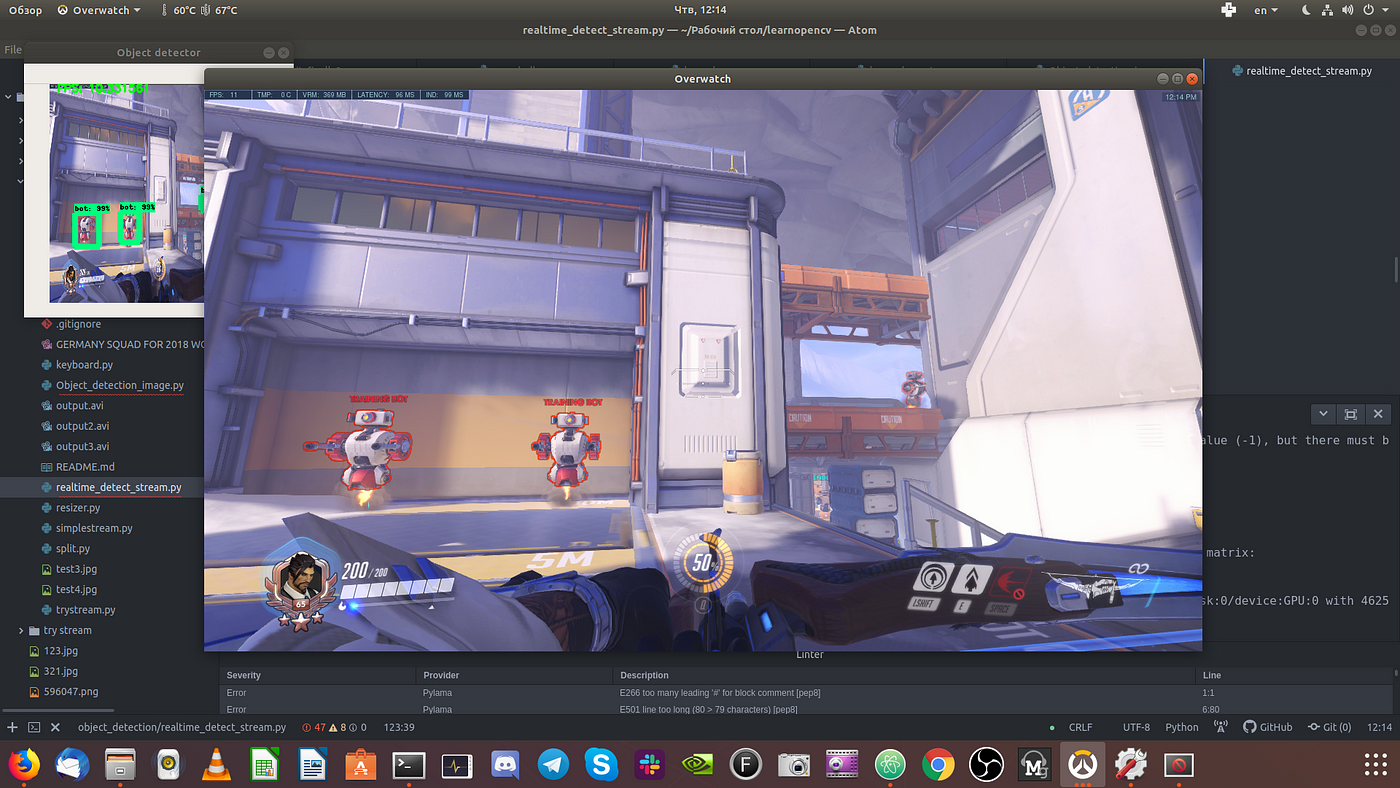
Task: Open terminal panel icon in Atom status bar
Action: tap(34, 728)
